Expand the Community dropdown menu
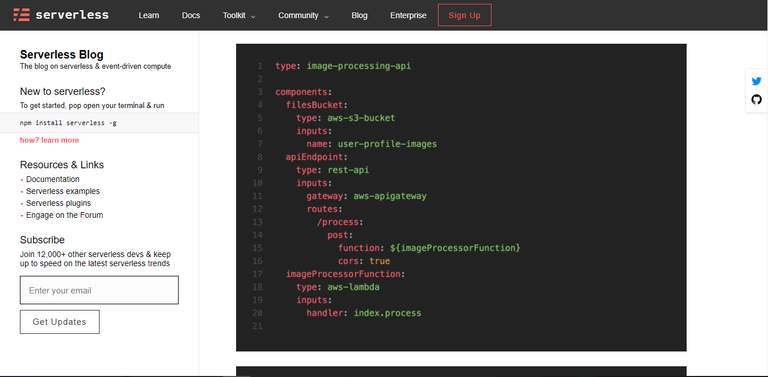The height and width of the screenshot is (377, 768). tap(303, 15)
